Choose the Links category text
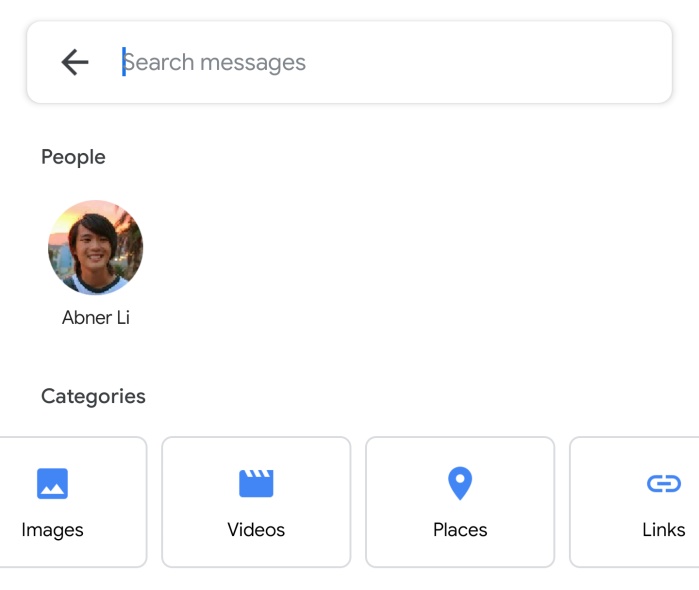The height and width of the screenshot is (590, 699). tap(663, 530)
